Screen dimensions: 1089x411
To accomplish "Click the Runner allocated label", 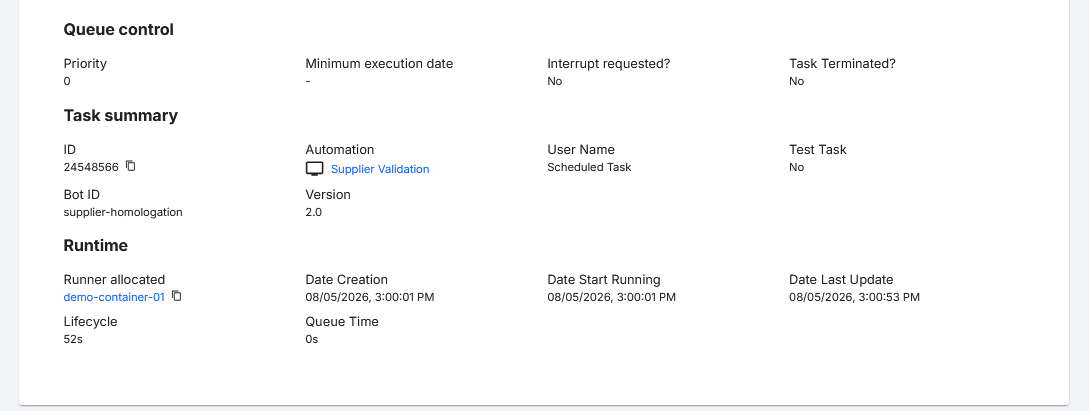I will click(114, 280).
